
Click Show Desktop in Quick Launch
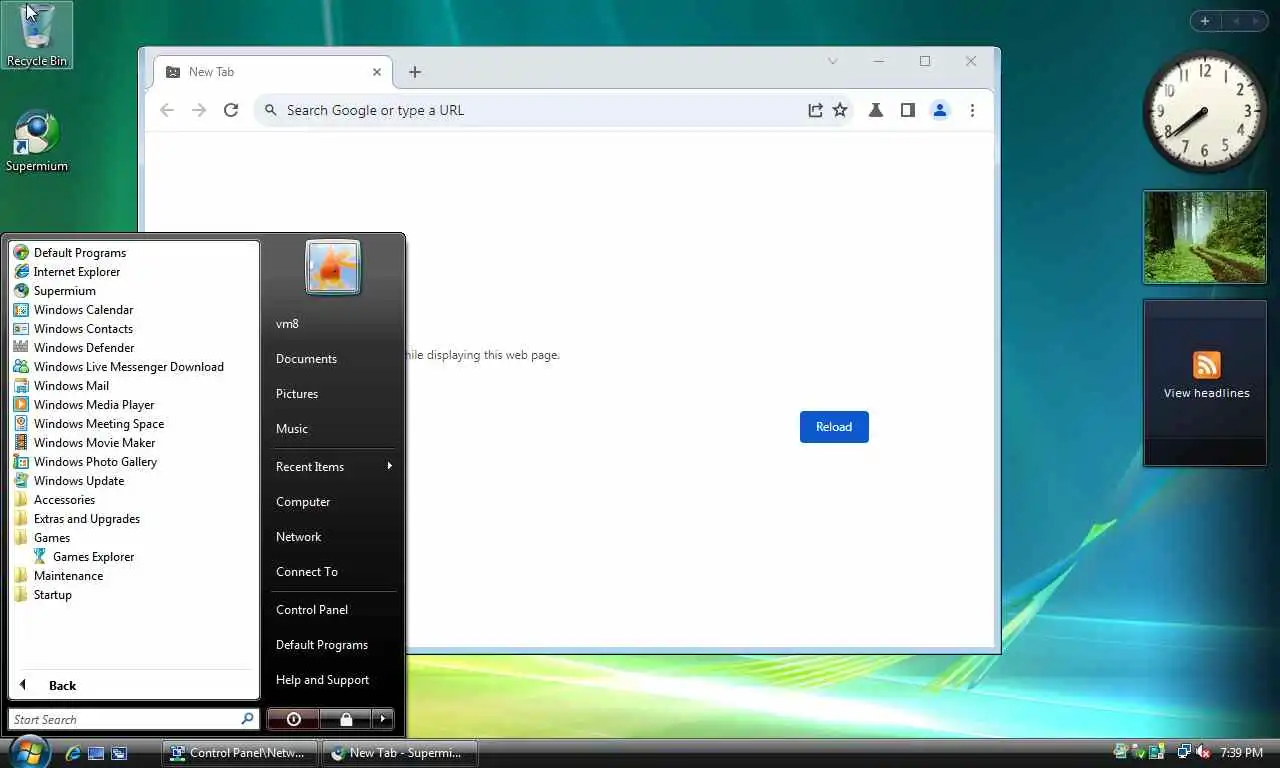tap(96, 753)
